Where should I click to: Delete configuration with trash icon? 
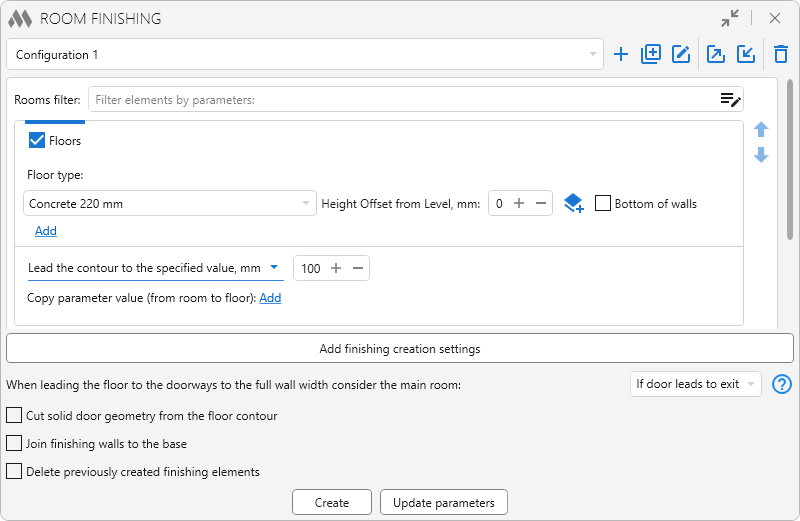pos(781,55)
